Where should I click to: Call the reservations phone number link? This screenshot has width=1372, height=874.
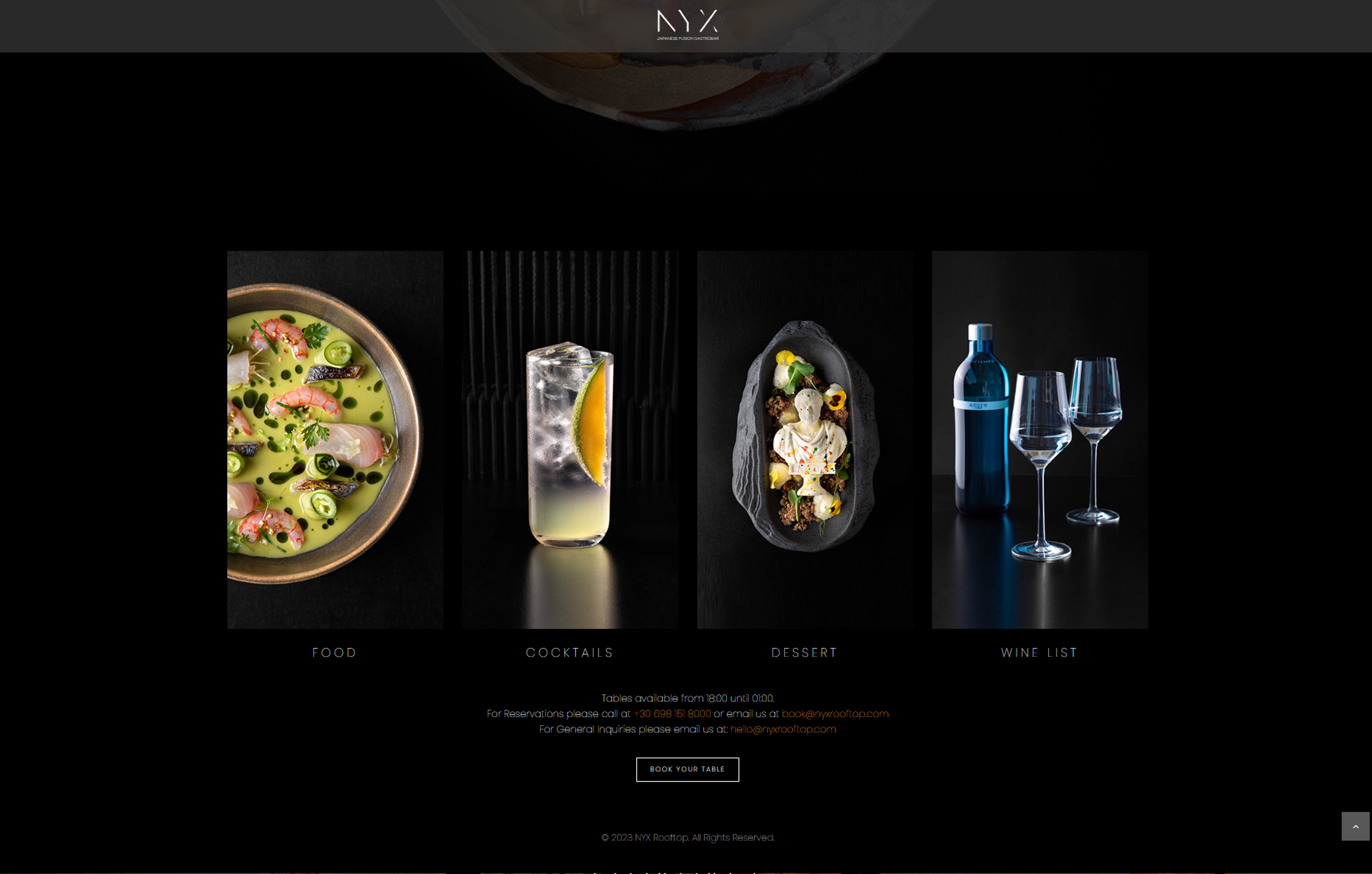[x=672, y=713]
